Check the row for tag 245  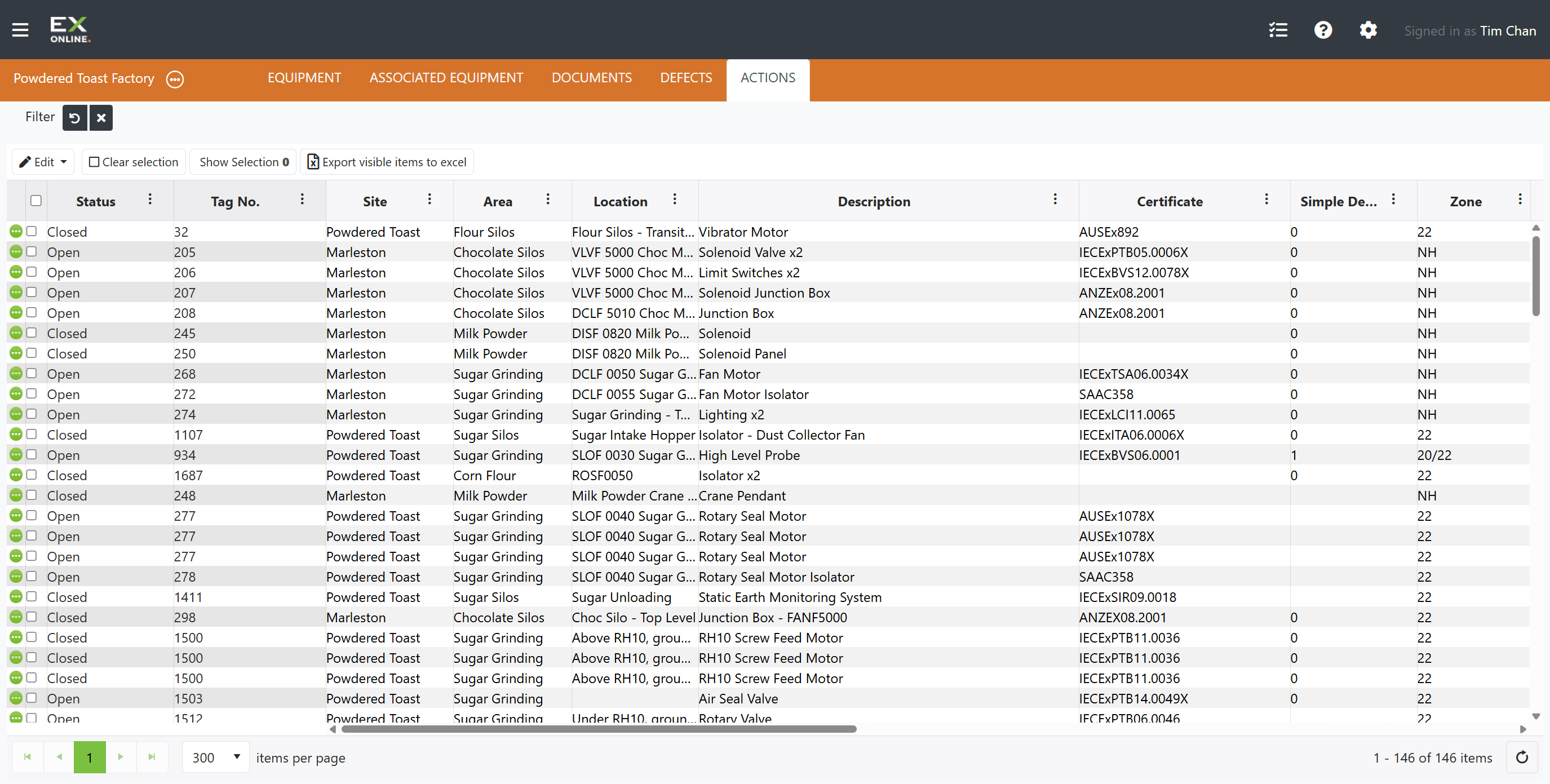coord(32,332)
